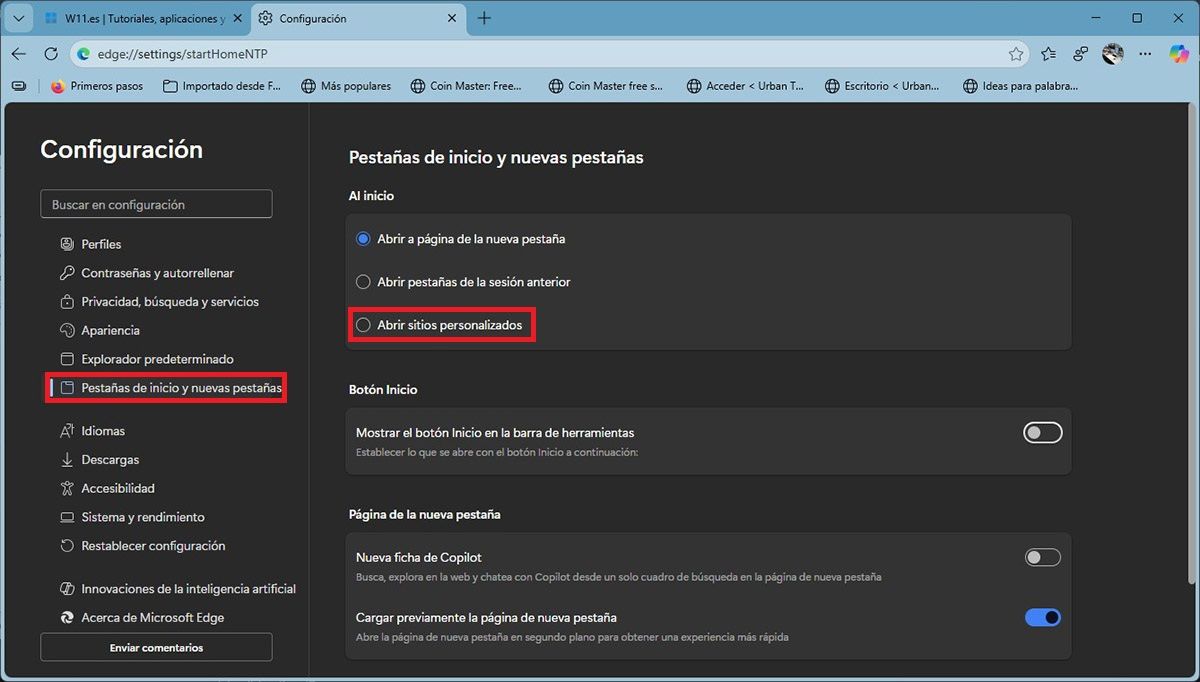Click the Buscar en configuración search field
The height and width of the screenshot is (682, 1200).
click(x=156, y=204)
